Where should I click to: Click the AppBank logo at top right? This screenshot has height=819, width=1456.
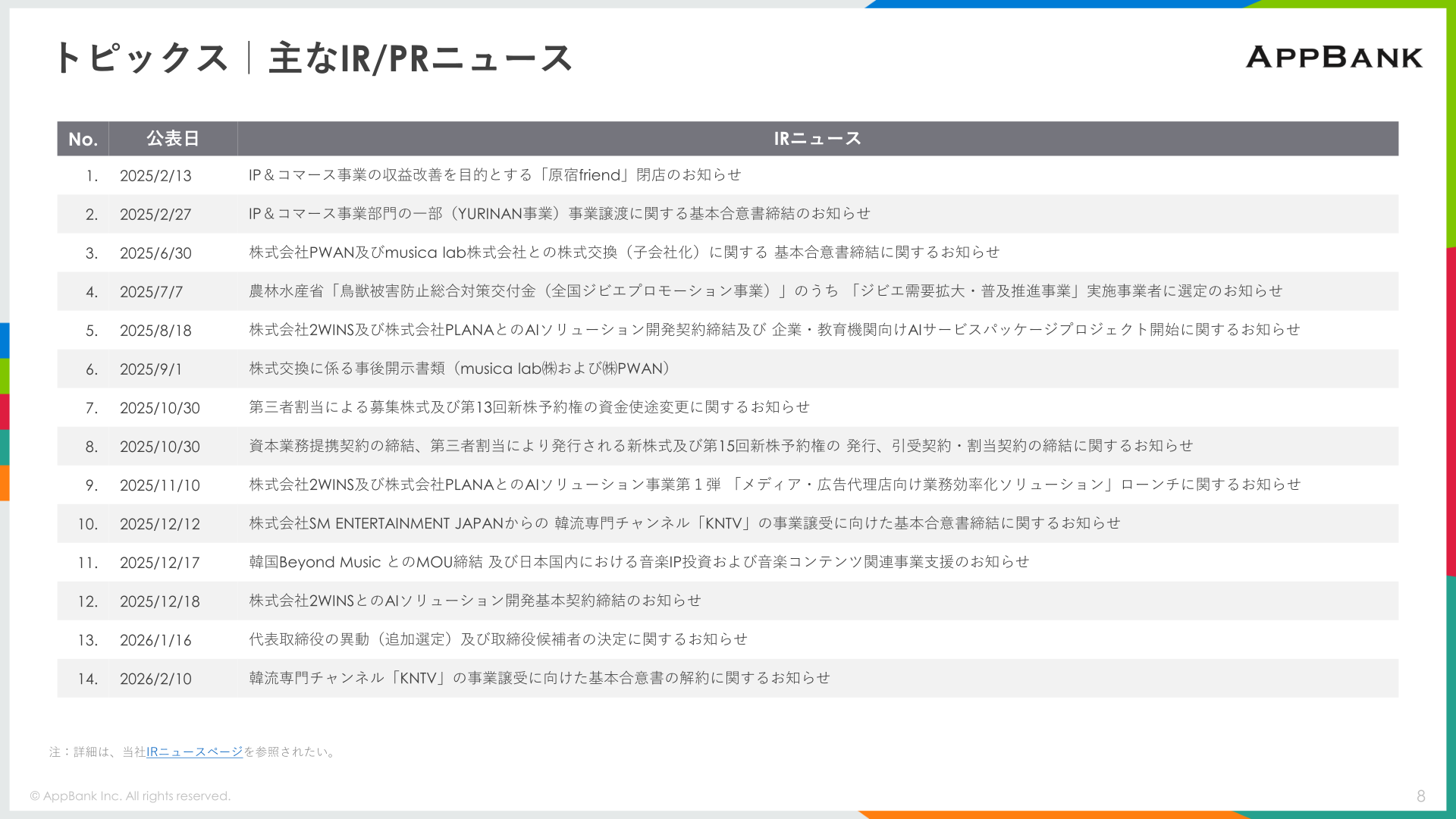1334,57
